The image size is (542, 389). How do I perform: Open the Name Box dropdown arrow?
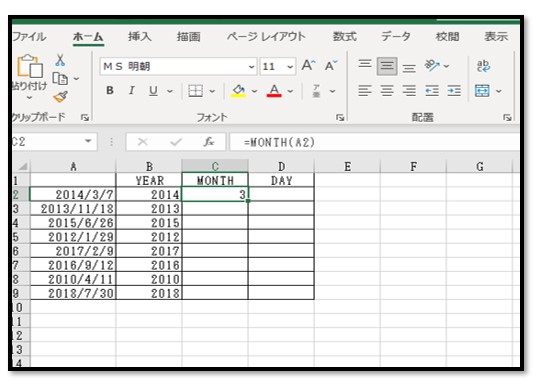click(x=88, y=141)
